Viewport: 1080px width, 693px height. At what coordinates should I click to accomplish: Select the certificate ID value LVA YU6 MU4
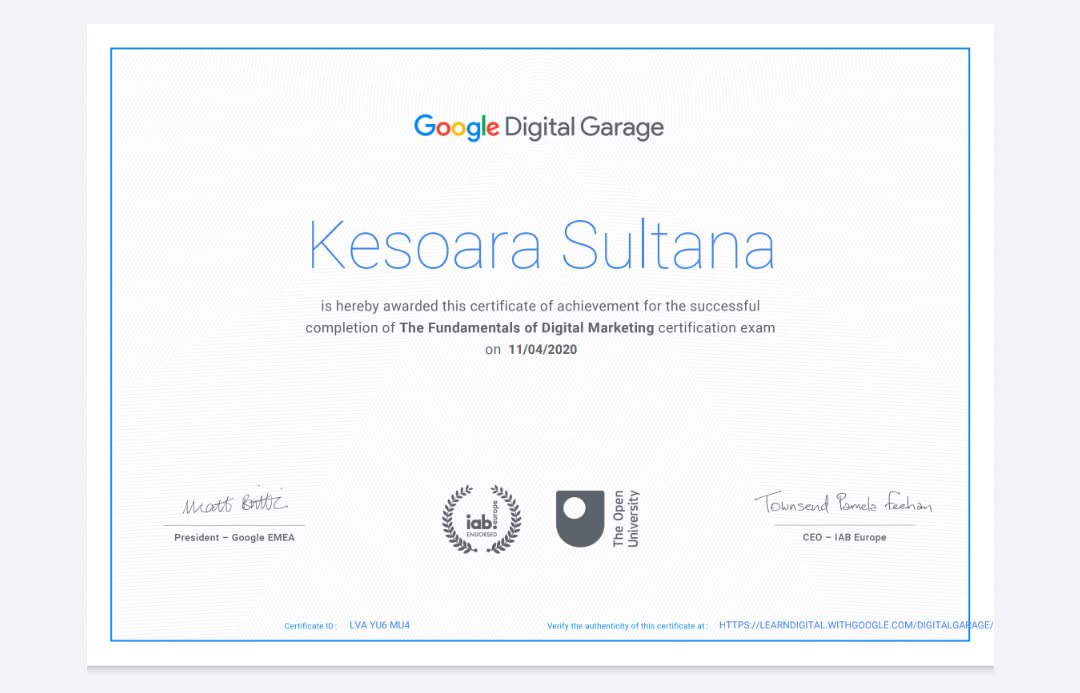(x=380, y=625)
